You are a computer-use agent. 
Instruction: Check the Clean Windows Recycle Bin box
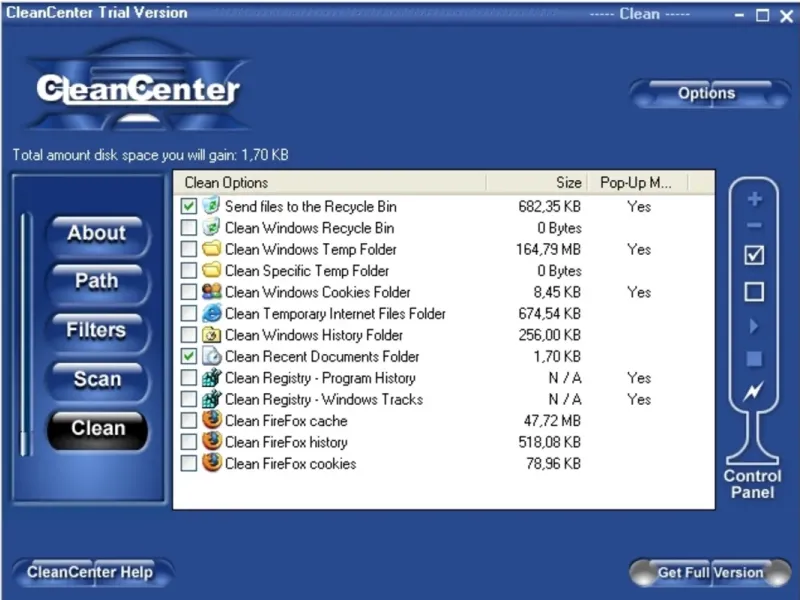(189, 228)
